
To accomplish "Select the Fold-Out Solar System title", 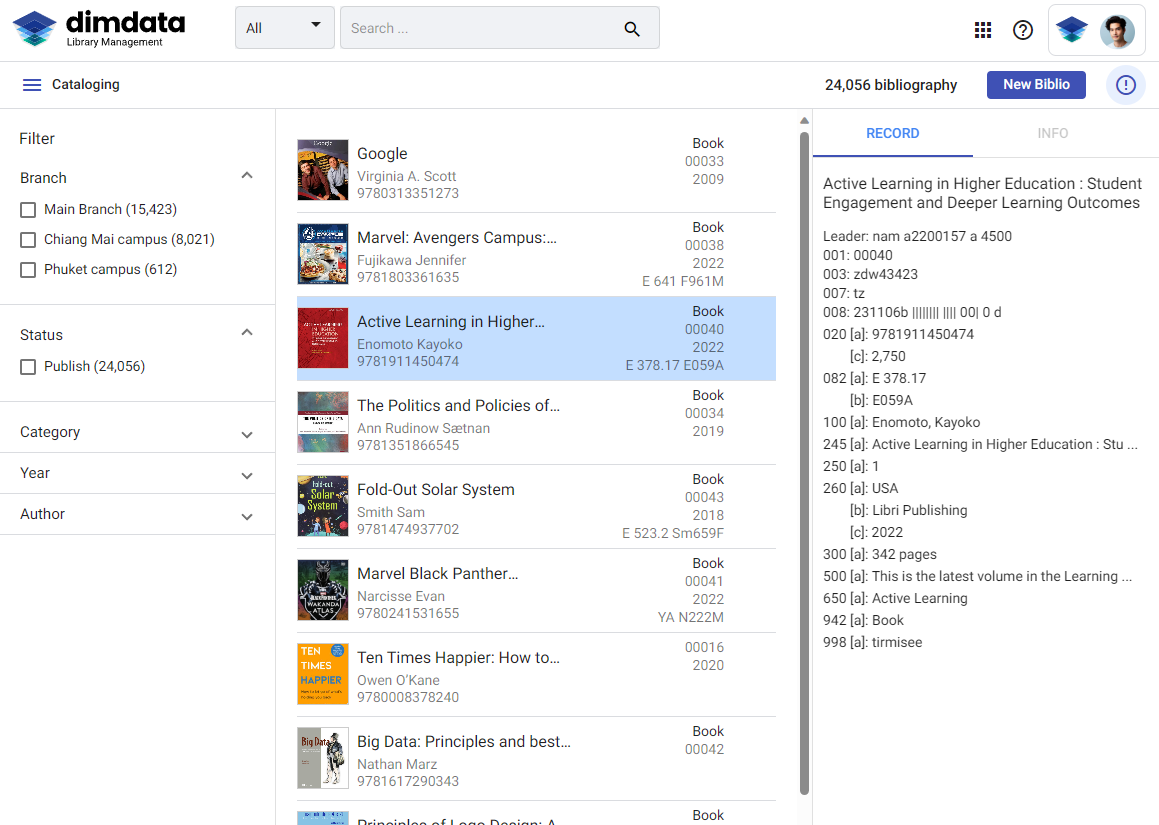I will pyautogui.click(x=435, y=489).
